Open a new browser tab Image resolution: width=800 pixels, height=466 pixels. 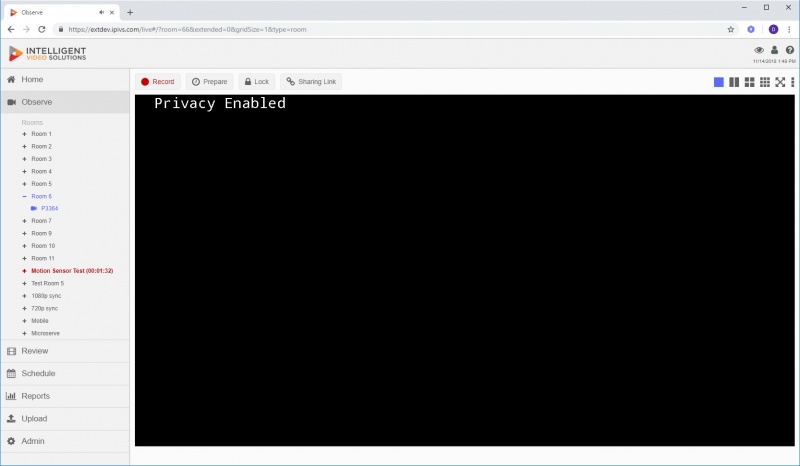click(130, 12)
